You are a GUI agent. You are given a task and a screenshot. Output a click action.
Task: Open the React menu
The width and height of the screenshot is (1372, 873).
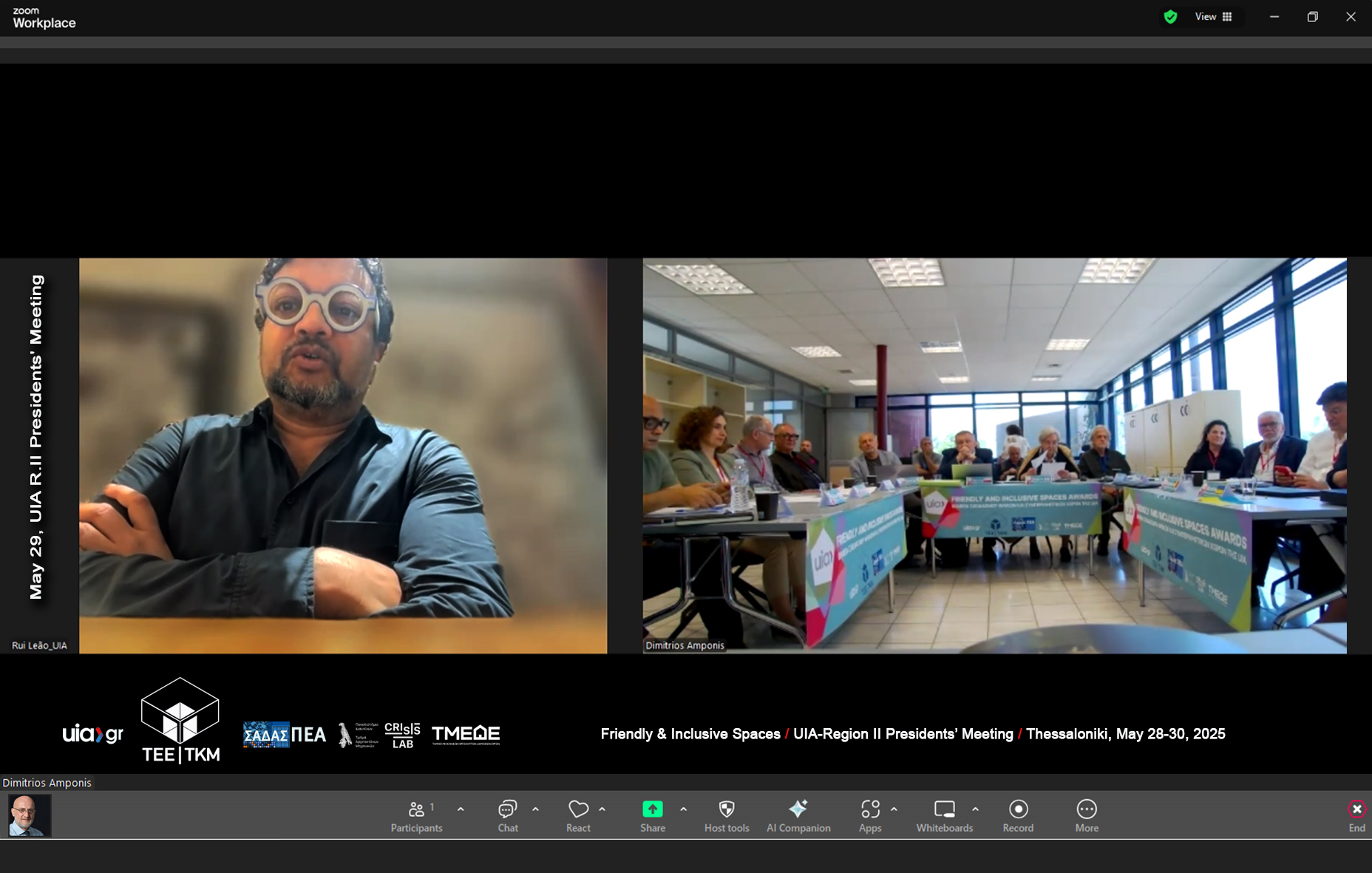point(578,816)
